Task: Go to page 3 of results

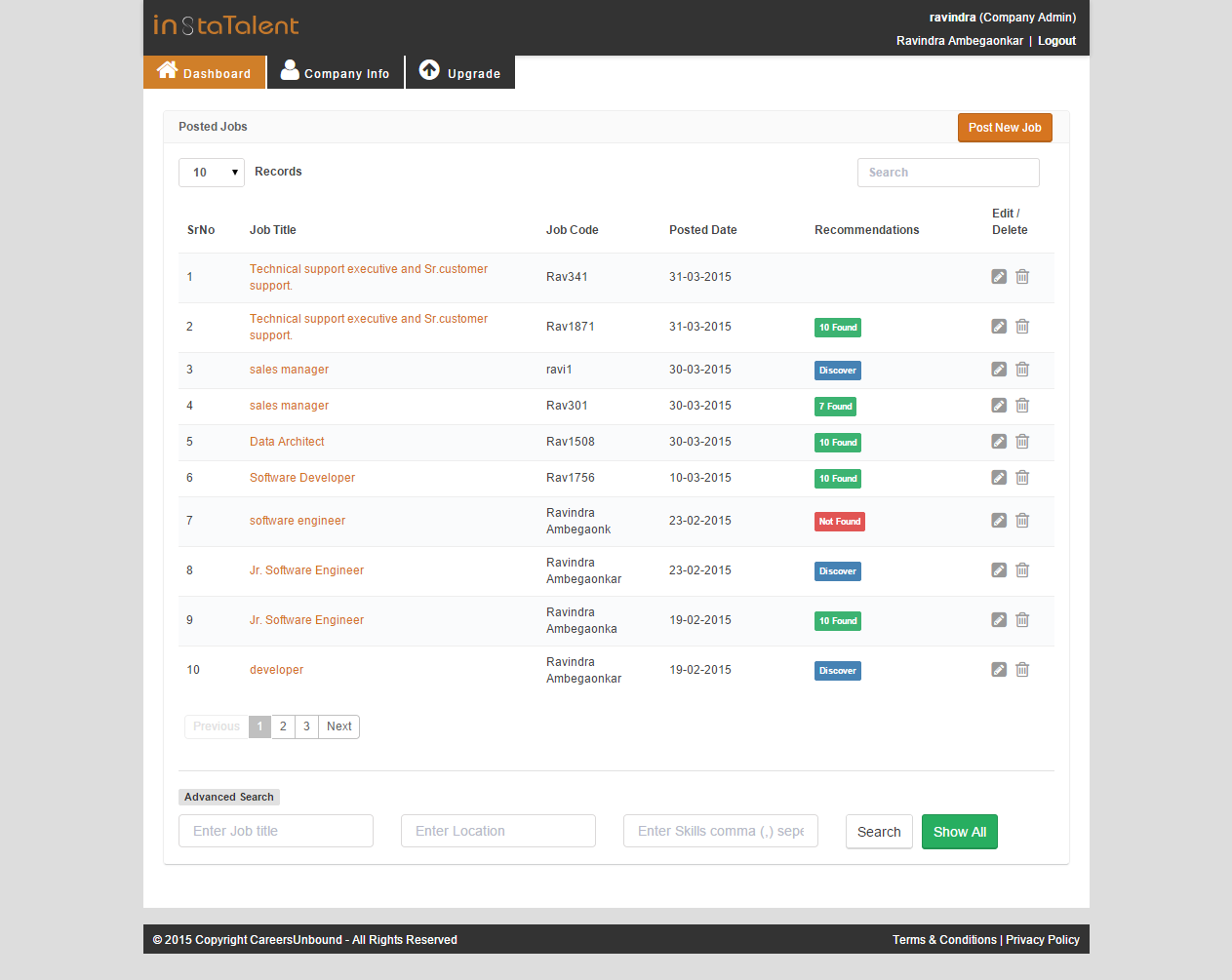Action: (306, 726)
